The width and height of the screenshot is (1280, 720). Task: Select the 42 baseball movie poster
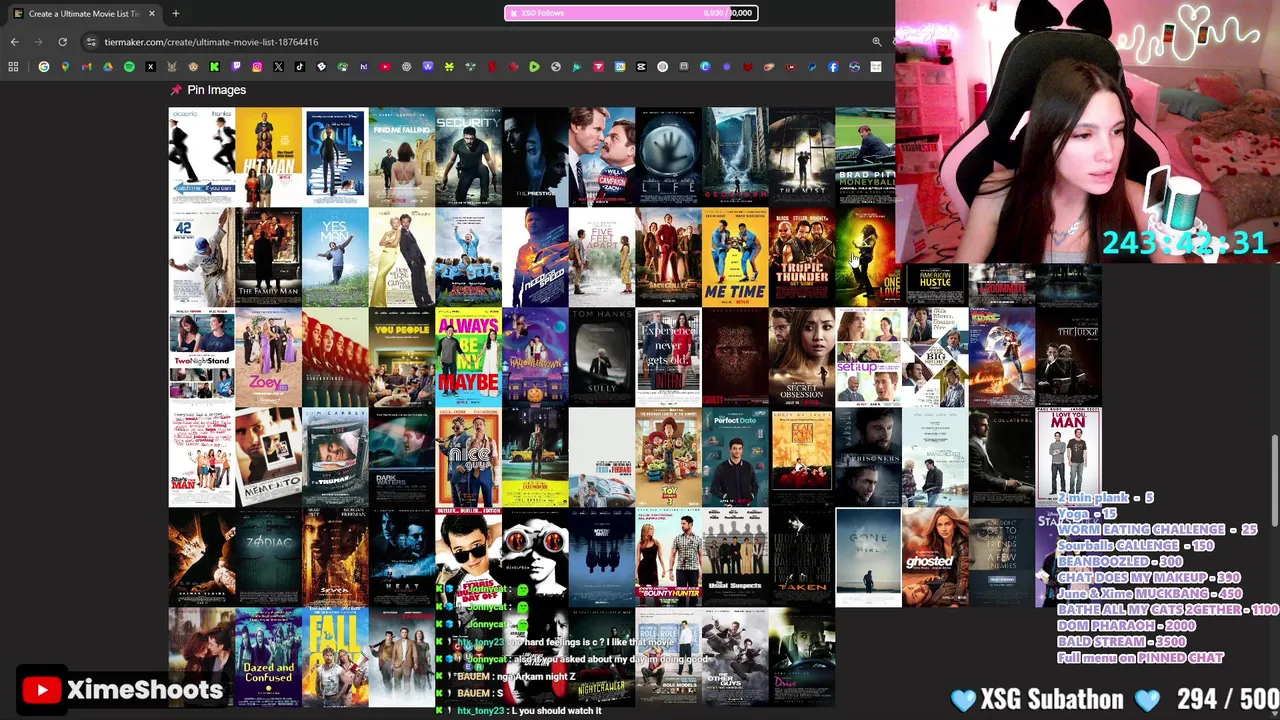tap(201, 257)
